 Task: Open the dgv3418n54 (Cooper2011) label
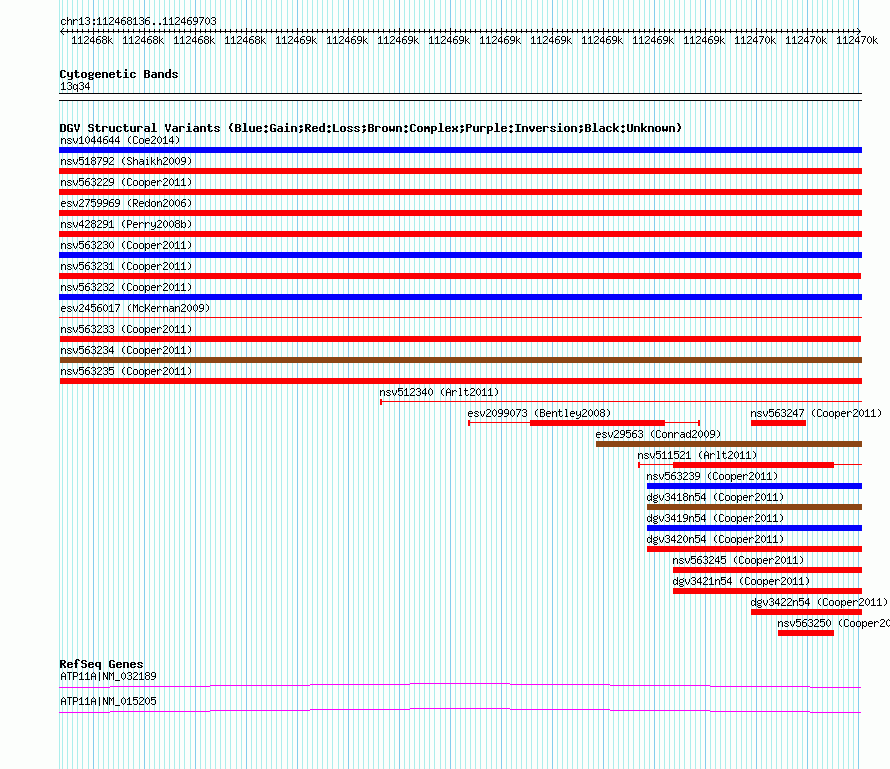click(x=715, y=497)
